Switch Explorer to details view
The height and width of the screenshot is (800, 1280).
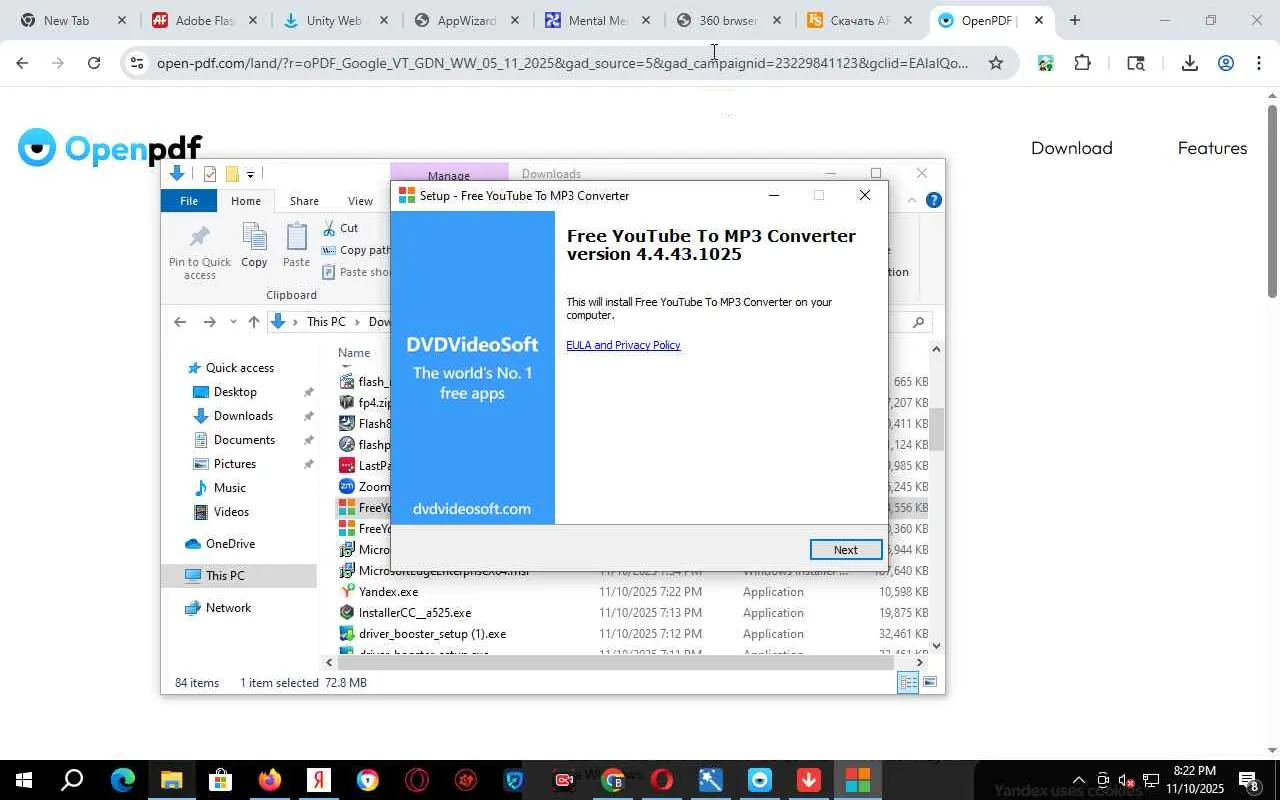pyautogui.click(x=908, y=682)
